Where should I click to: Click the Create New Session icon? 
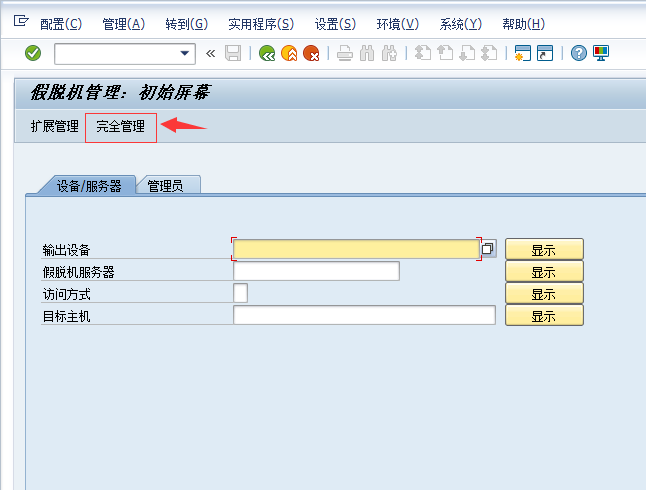522,54
